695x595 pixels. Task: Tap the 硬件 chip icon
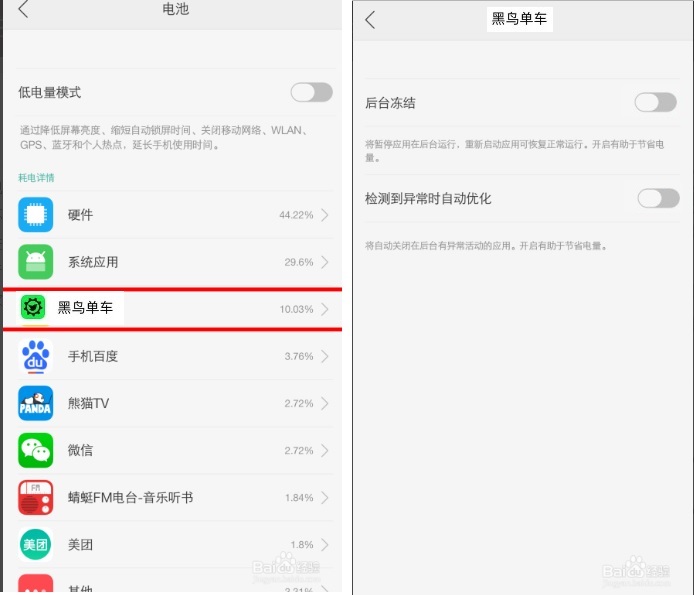click(35, 215)
